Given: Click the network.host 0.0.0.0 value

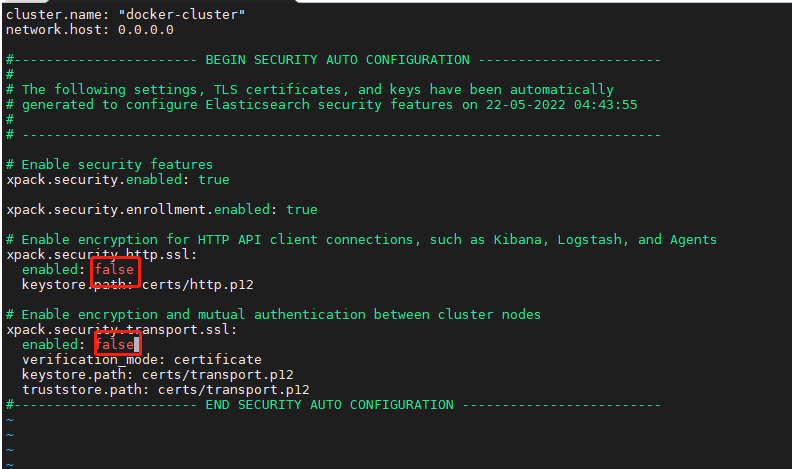Looking at the screenshot, I should (145, 30).
